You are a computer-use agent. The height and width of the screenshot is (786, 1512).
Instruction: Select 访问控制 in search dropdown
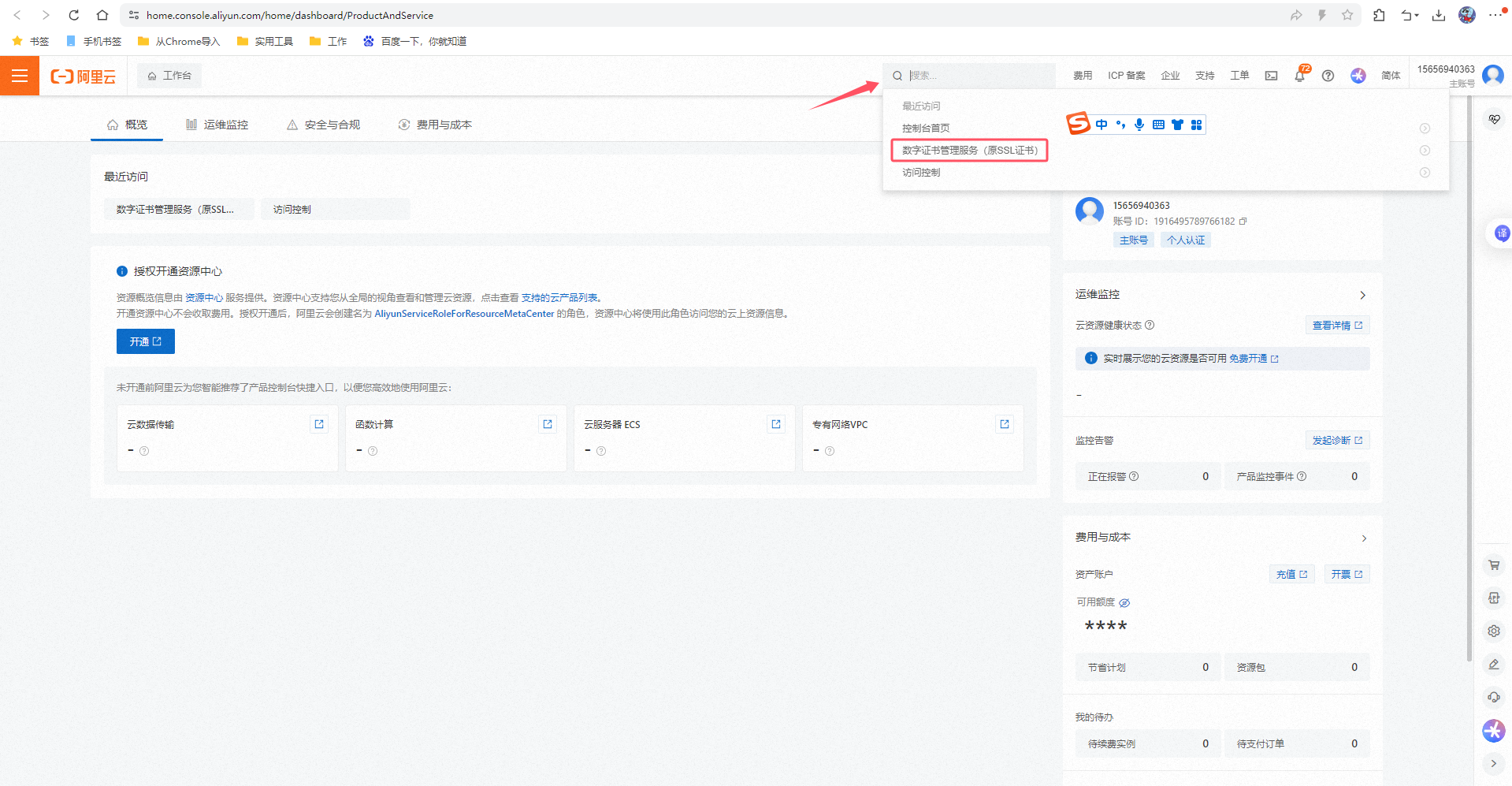(x=921, y=172)
